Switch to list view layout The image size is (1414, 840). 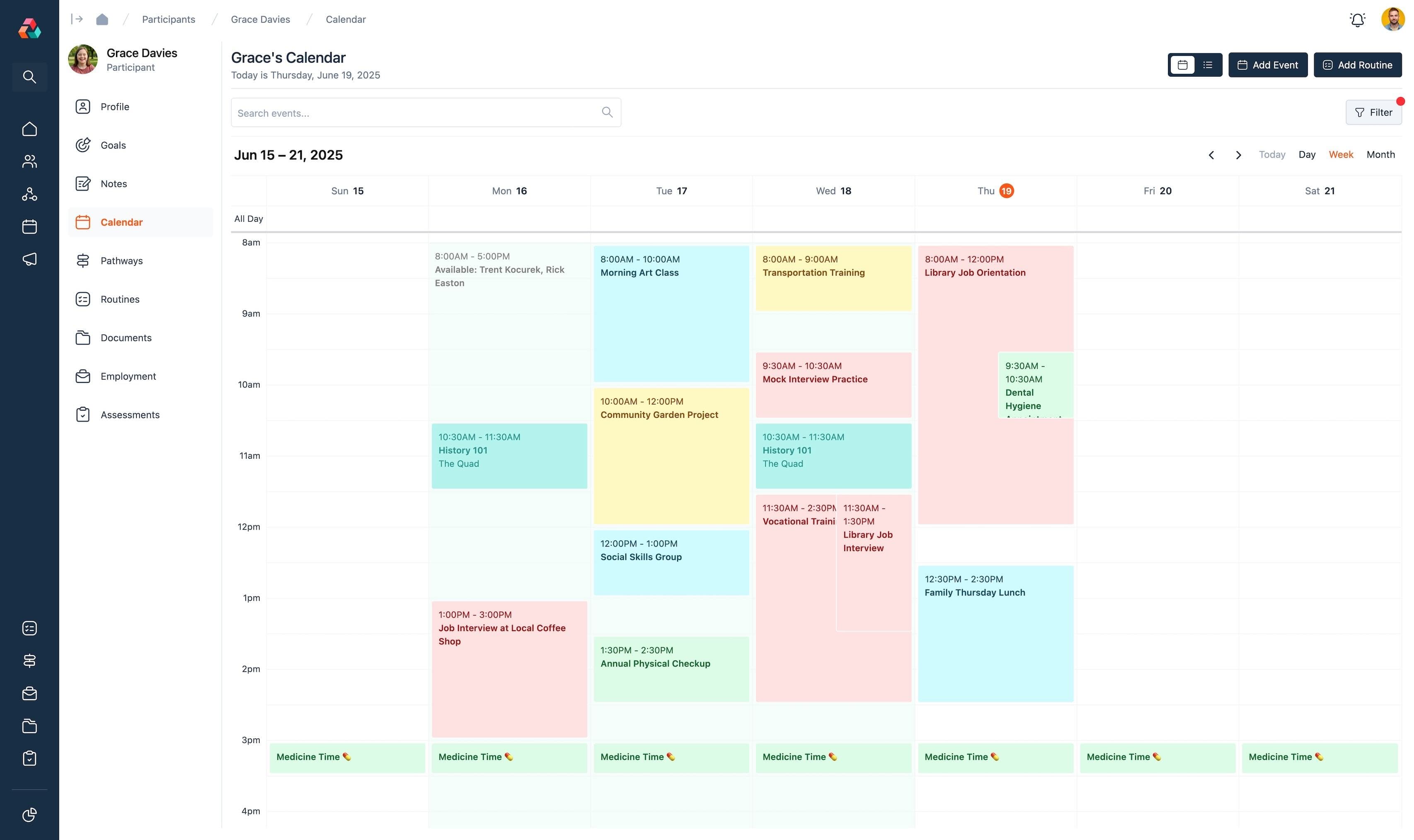[1207, 65]
